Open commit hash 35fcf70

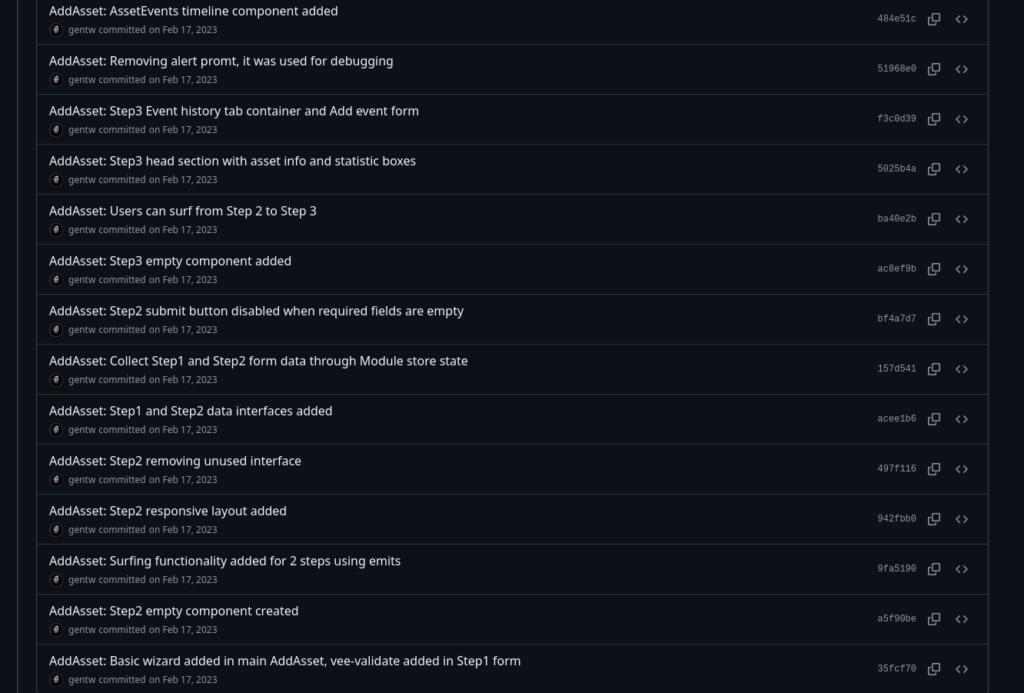click(x=896, y=669)
